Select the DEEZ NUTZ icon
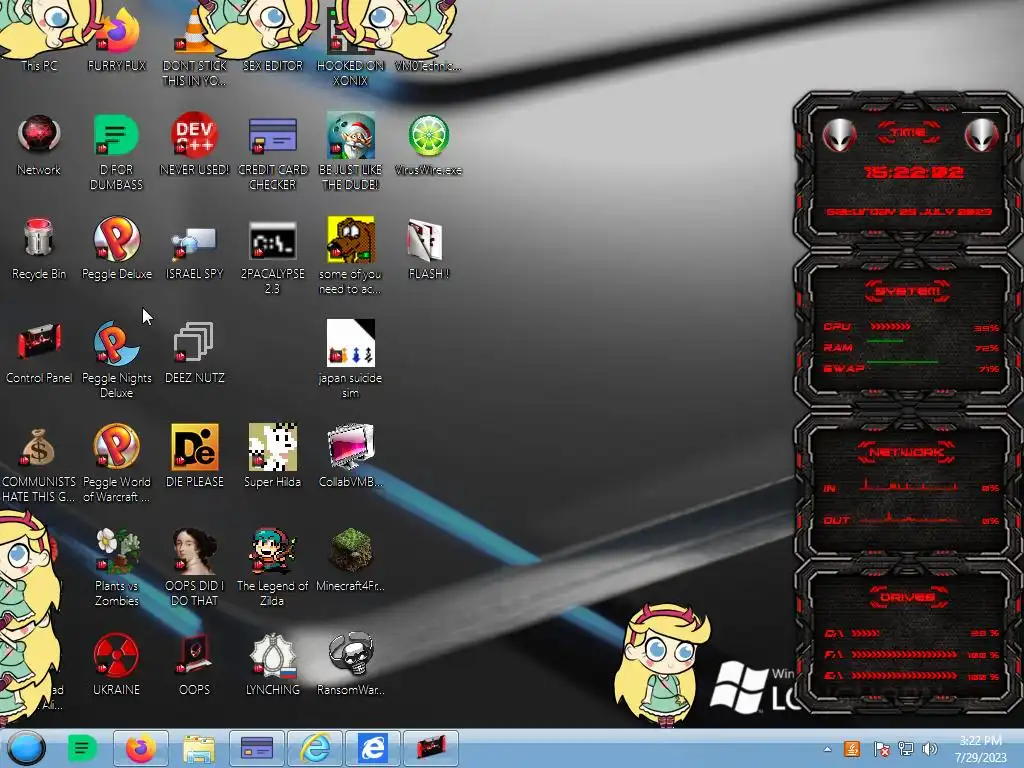This screenshot has height=768, width=1024. (195, 353)
